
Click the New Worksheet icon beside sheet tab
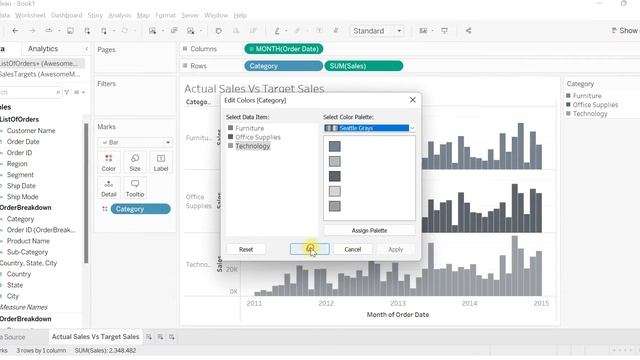pyautogui.click(x=149, y=337)
